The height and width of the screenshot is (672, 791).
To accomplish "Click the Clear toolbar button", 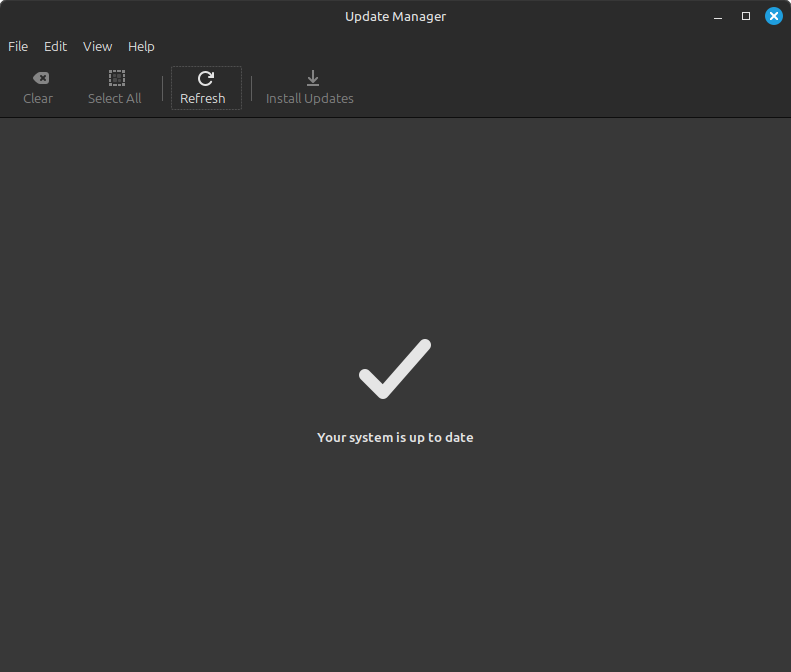I will tap(38, 88).
